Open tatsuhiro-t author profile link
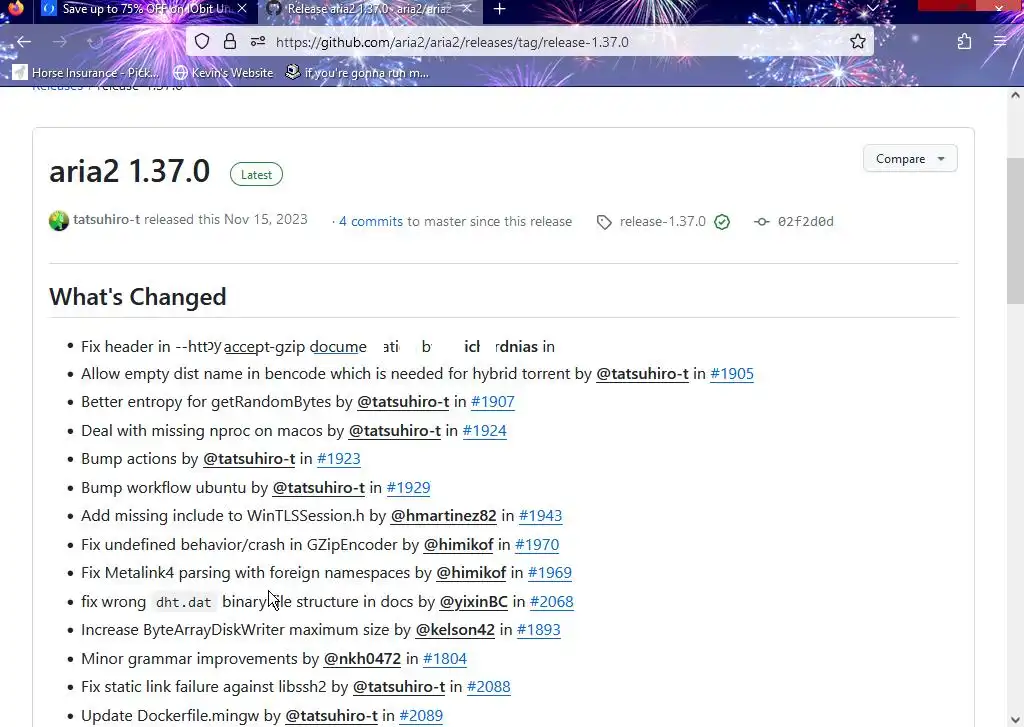Image resolution: width=1024 pixels, height=727 pixels. [x=106, y=219]
